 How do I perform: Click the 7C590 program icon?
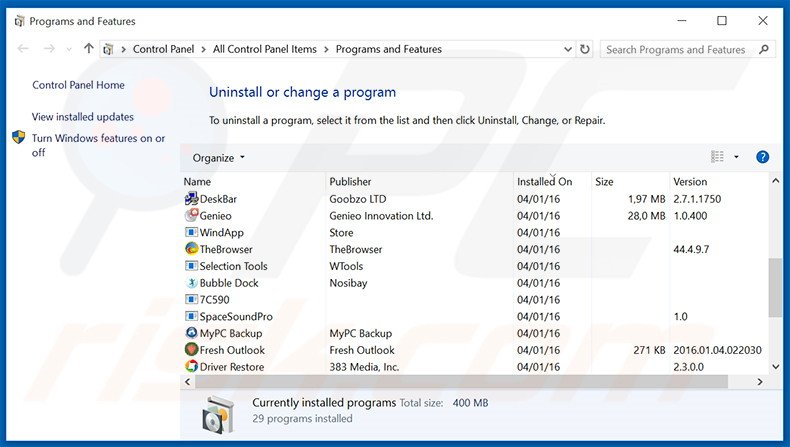coord(191,299)
